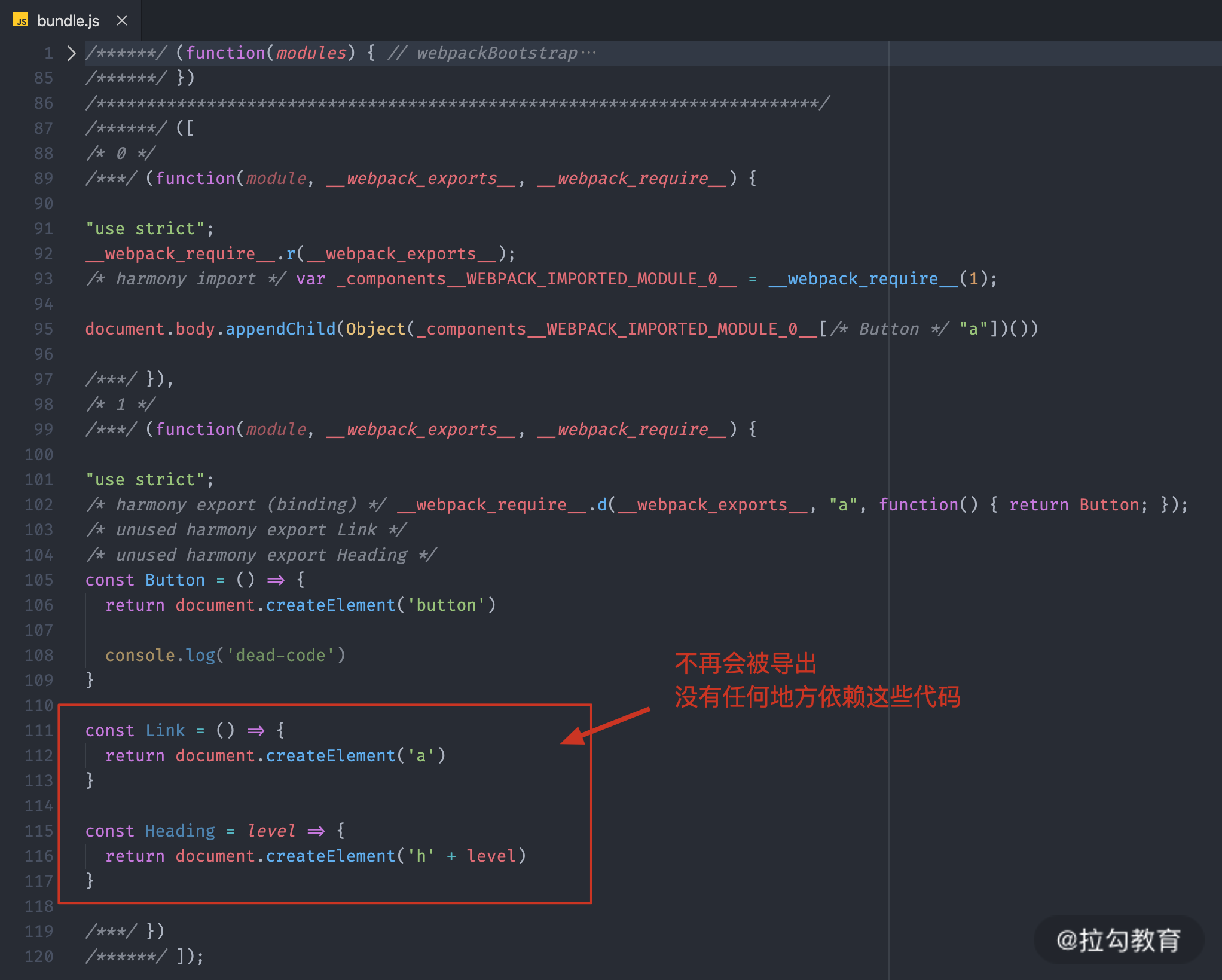
Task: Click the createElement('button') call on line 106
Action: (380, 605)
